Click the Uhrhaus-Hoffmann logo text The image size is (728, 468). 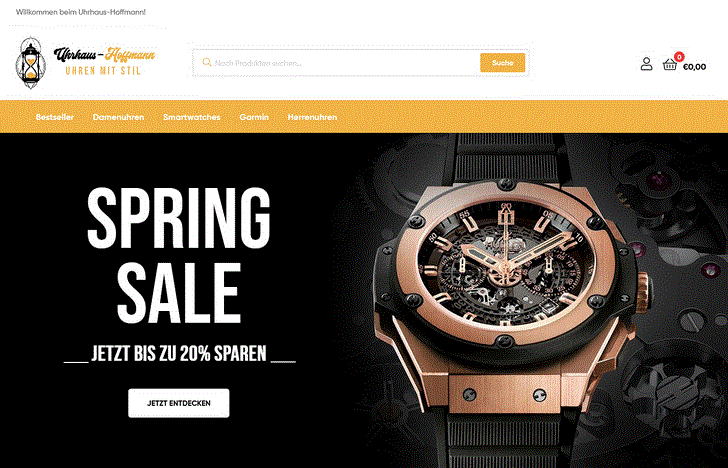click(x=104, y=55)
